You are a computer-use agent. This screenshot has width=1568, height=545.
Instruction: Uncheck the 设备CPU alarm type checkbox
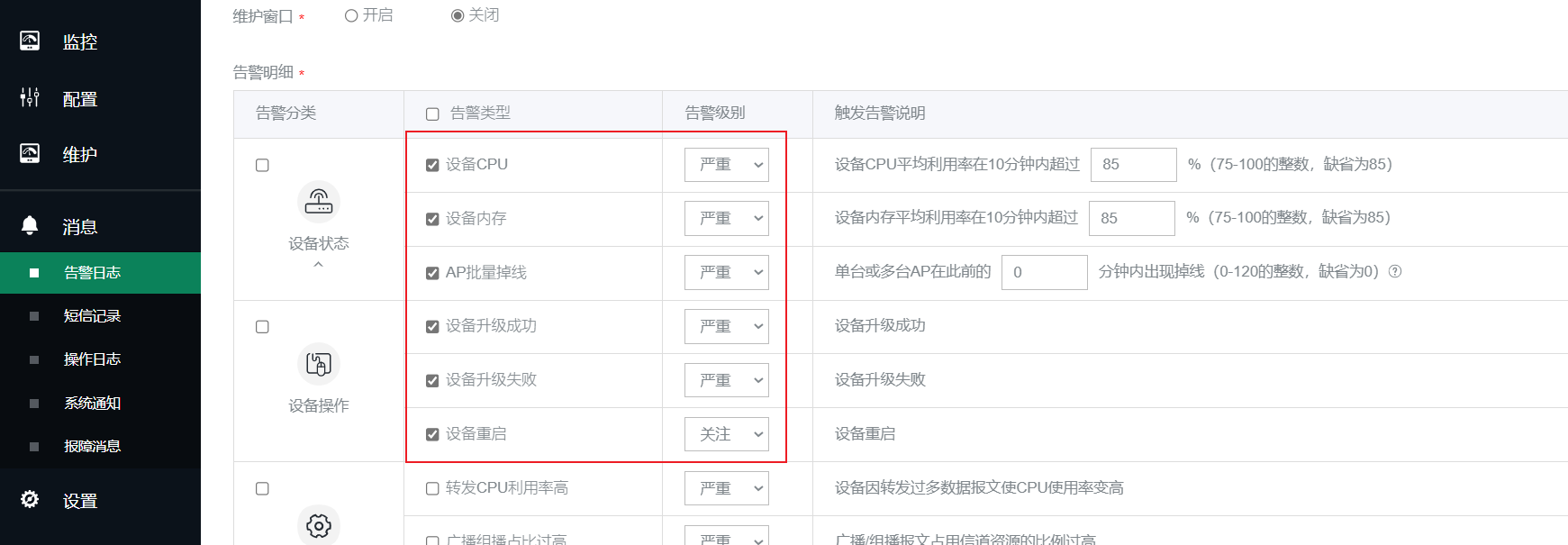point(432,165)
